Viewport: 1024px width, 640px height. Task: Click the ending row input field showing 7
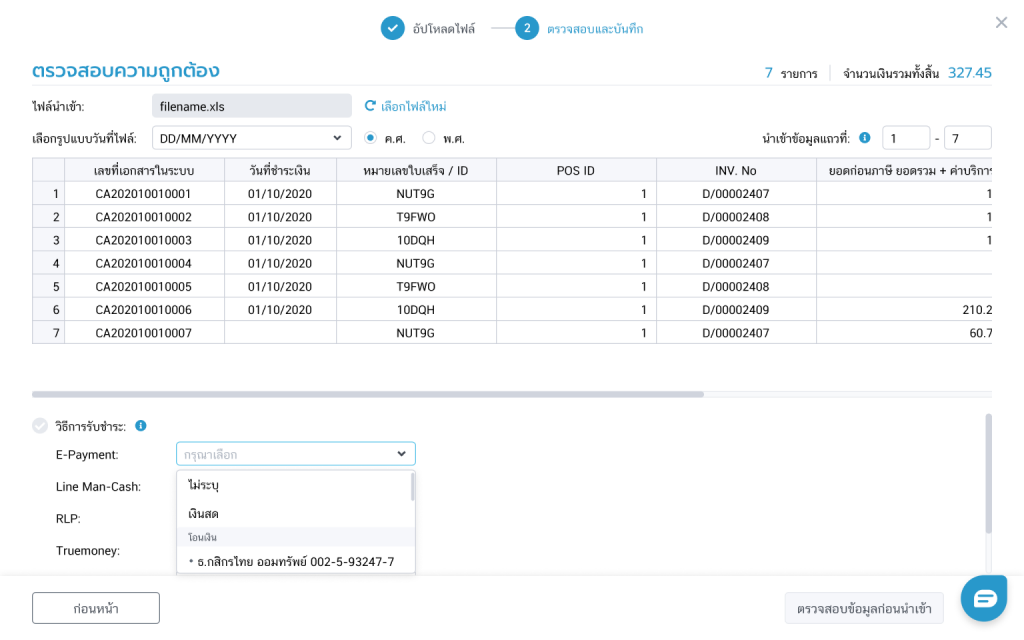pyautogui.click(x=966, y=138)
